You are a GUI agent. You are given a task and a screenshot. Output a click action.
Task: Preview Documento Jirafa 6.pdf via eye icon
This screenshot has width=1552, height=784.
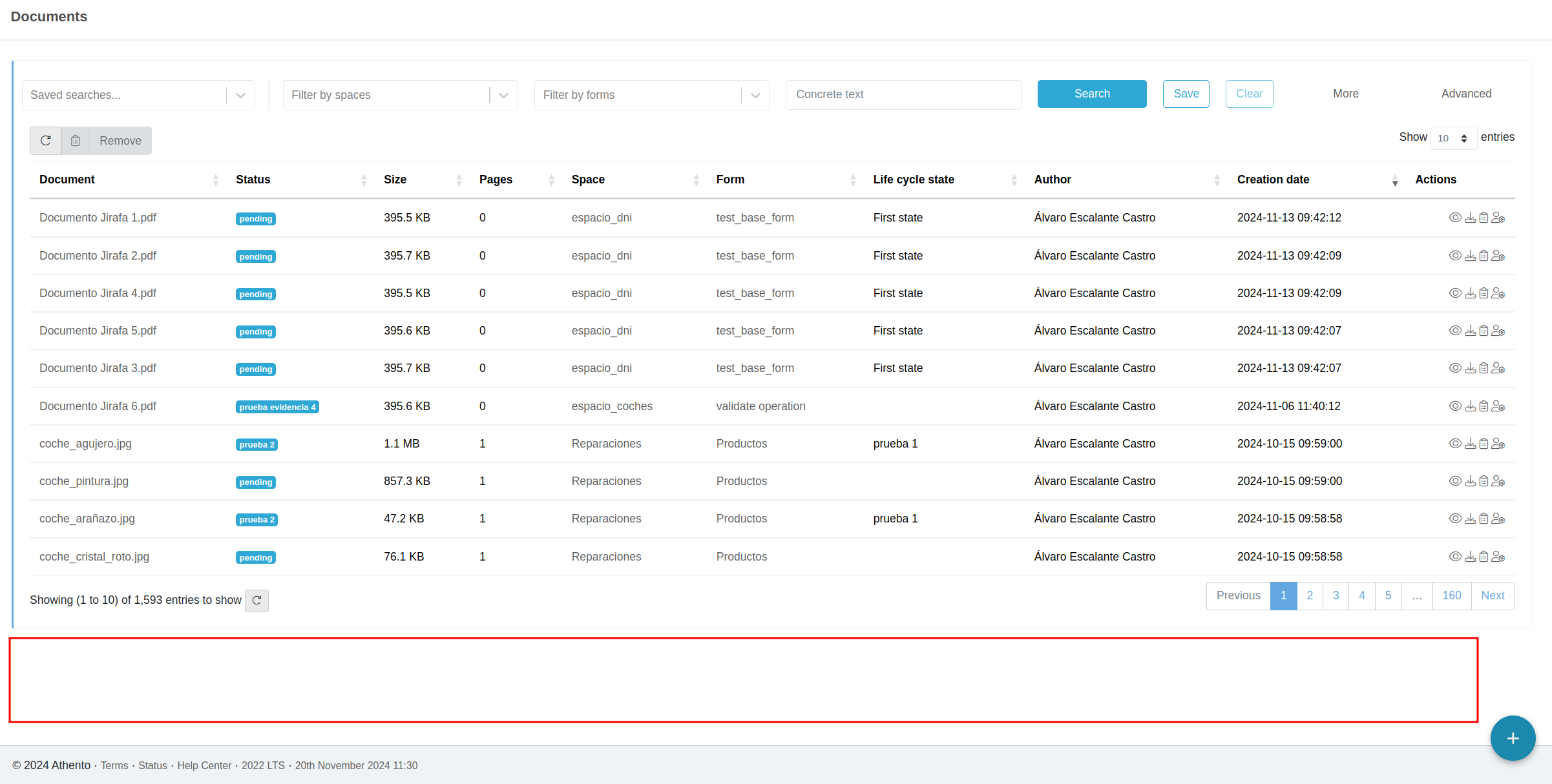pyautogui.click(x=1454, y=406)
